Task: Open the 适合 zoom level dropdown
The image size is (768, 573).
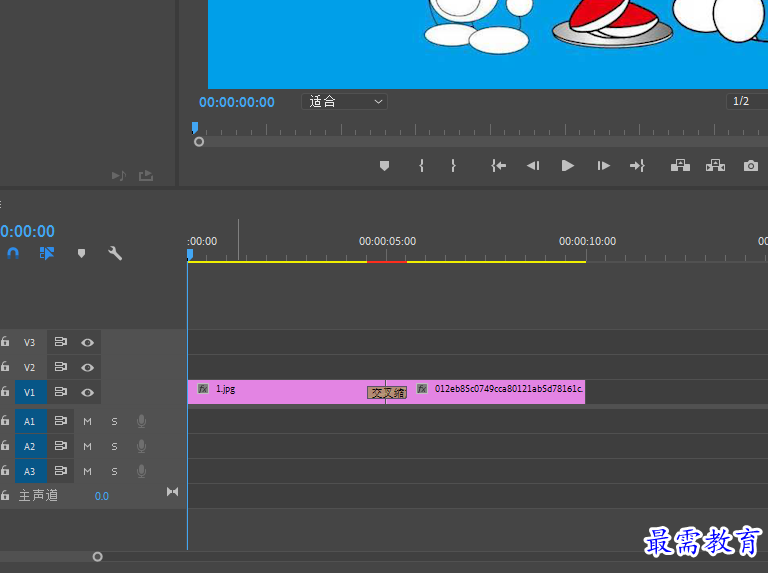Action: (344, 101)
